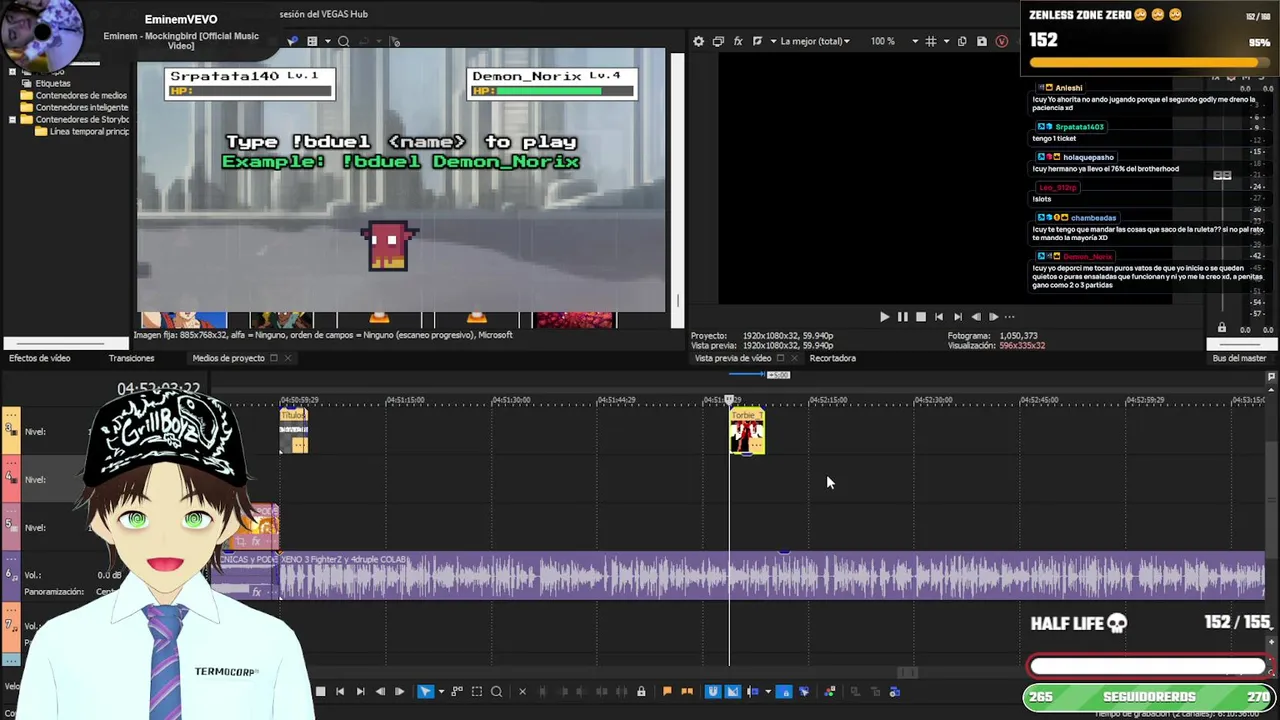Screen dimensions: 1280x720
Task: Stop the video preview
Action: coord(921,316)
